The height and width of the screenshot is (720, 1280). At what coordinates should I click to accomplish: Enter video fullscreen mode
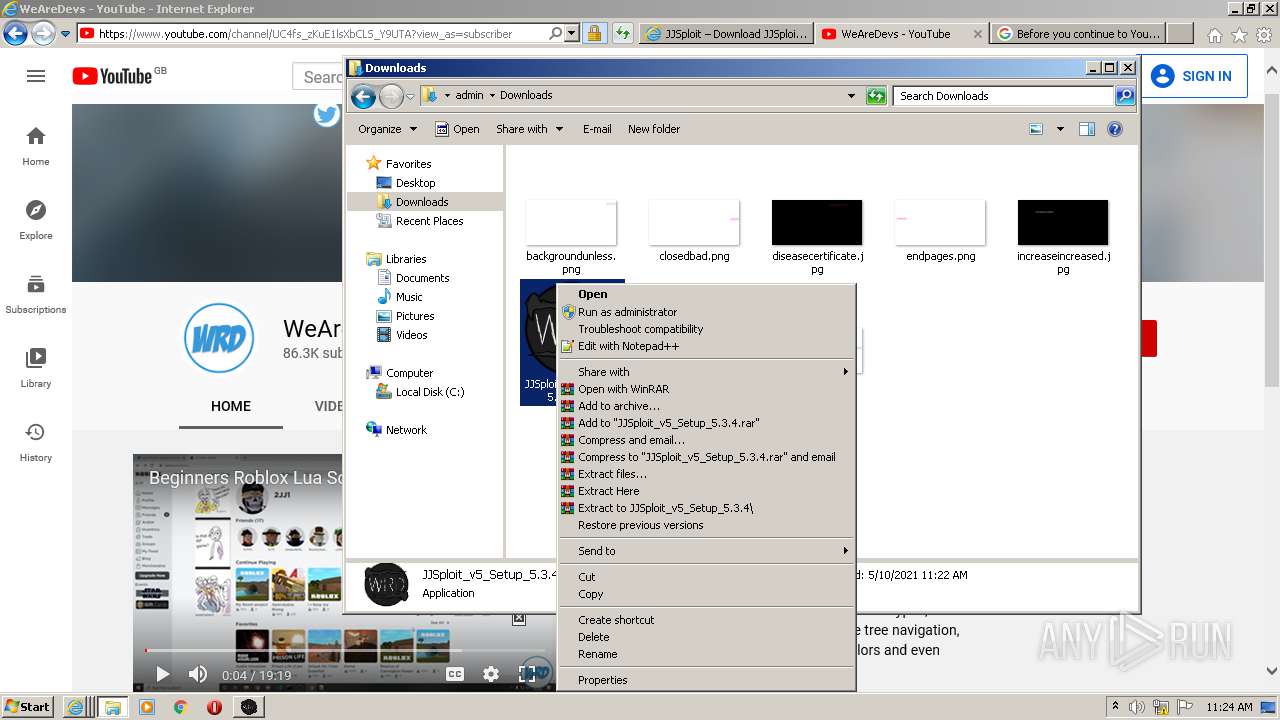[x=527, y=675]
